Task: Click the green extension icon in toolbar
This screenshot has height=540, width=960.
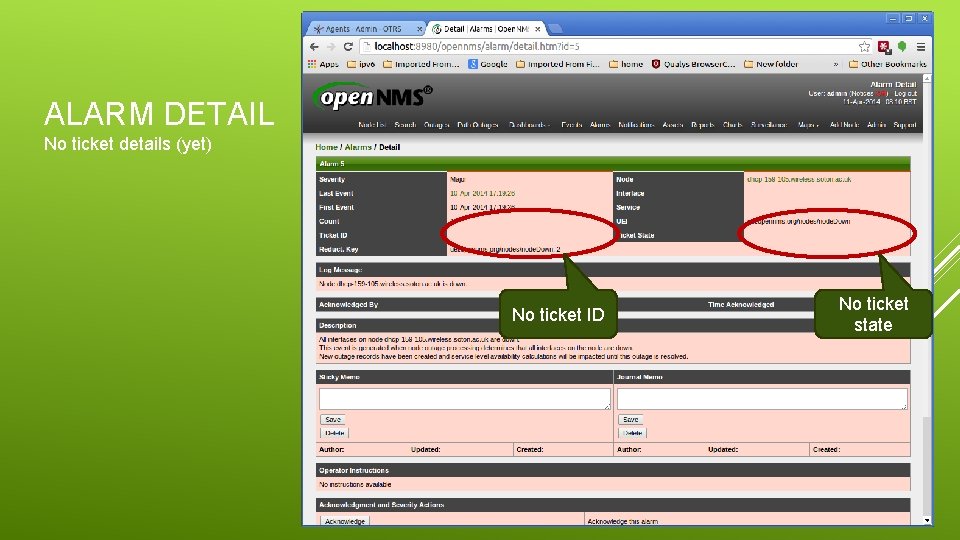Action: 902,47
